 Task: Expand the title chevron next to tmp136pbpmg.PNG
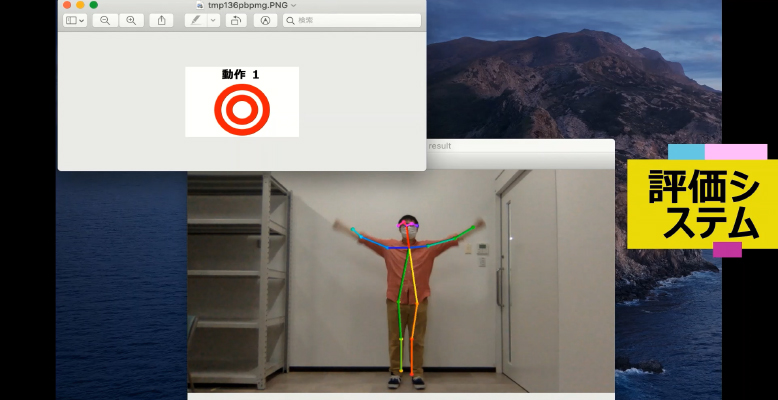coord(293,5)
